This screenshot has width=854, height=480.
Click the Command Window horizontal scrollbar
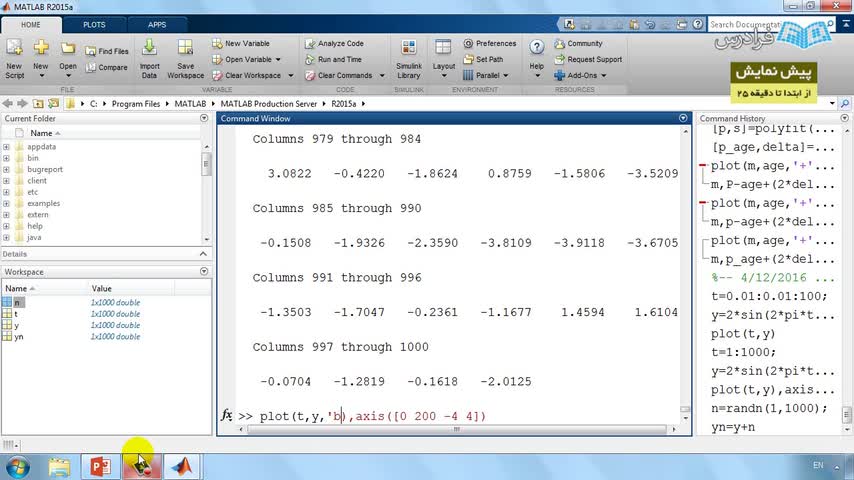click(x=456, y=429)
